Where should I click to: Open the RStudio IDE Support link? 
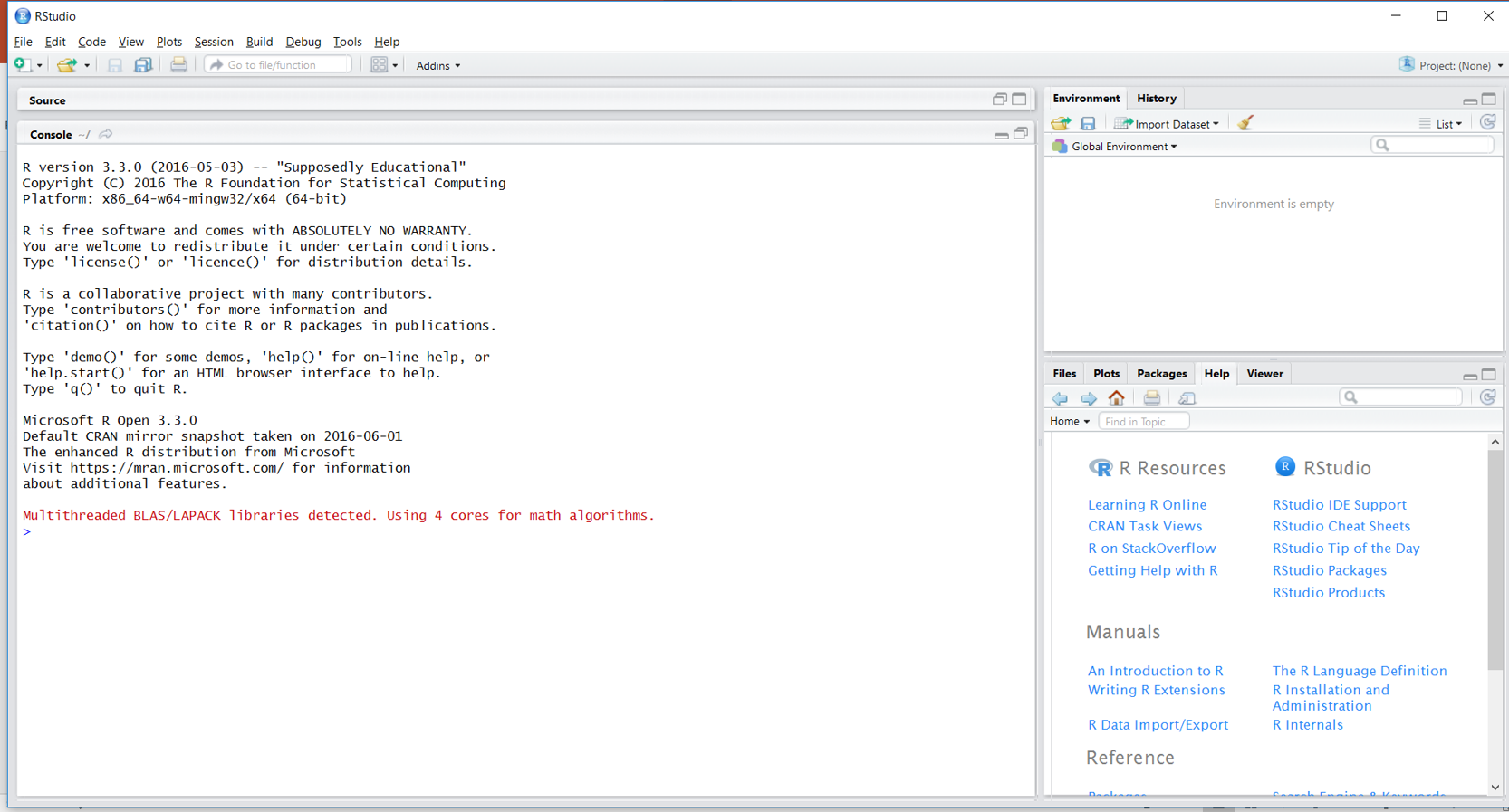pyautogui.click(x=1339, y=505)
